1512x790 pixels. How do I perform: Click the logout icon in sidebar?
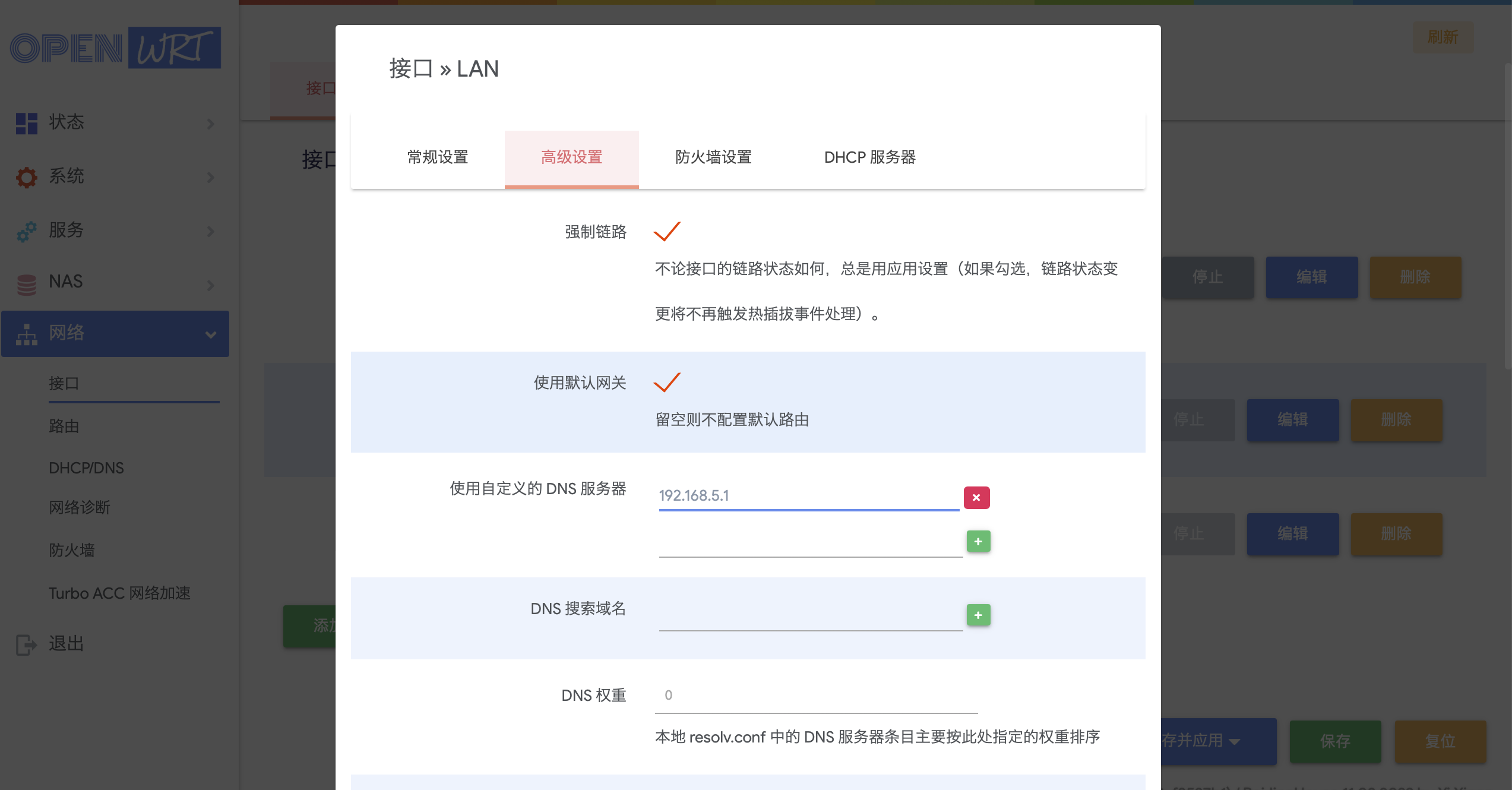tap(27, 644)
